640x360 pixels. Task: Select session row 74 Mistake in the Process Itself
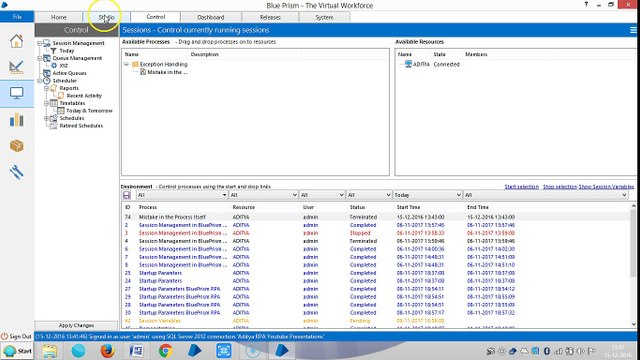(376, 217)
